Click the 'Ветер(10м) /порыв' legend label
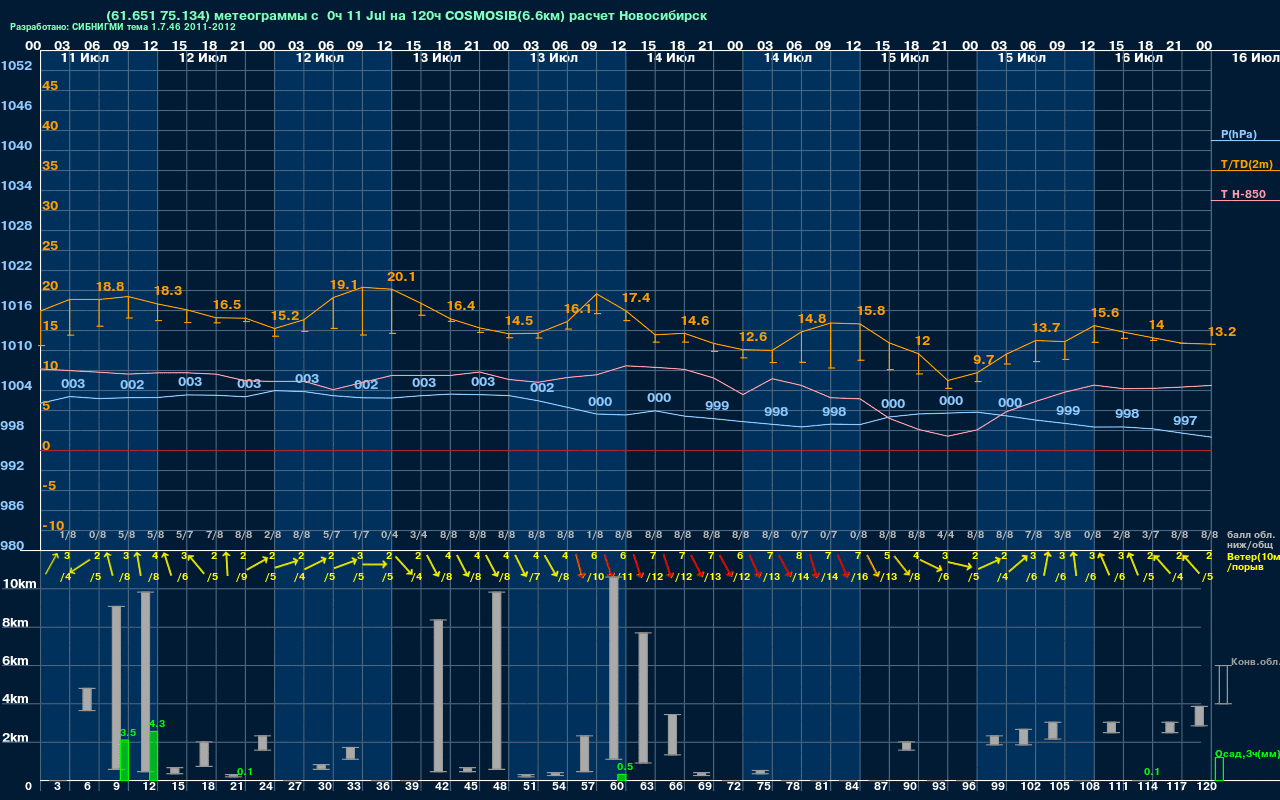 point(1251,561)
